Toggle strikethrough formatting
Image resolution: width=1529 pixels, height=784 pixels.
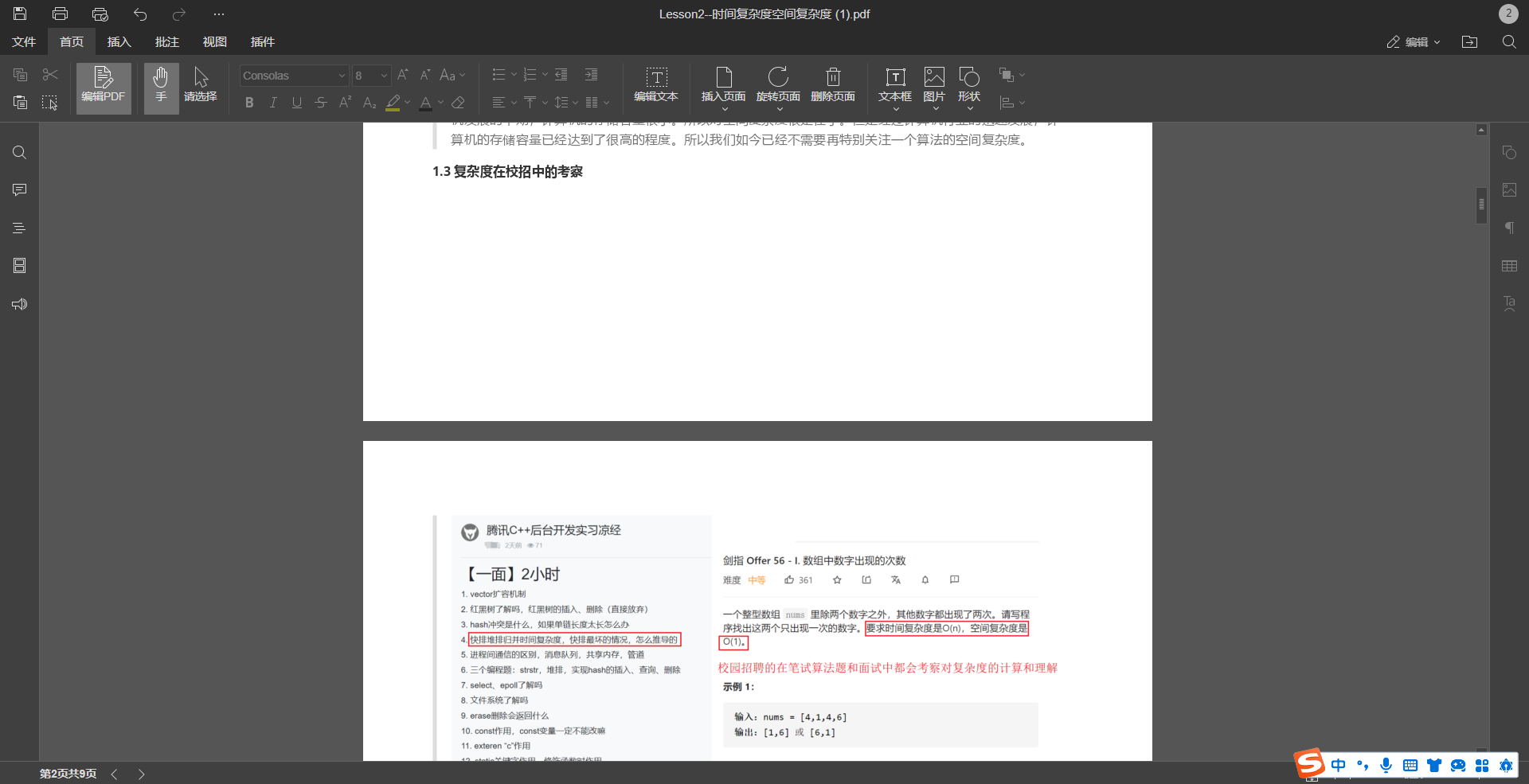point(321,102)
